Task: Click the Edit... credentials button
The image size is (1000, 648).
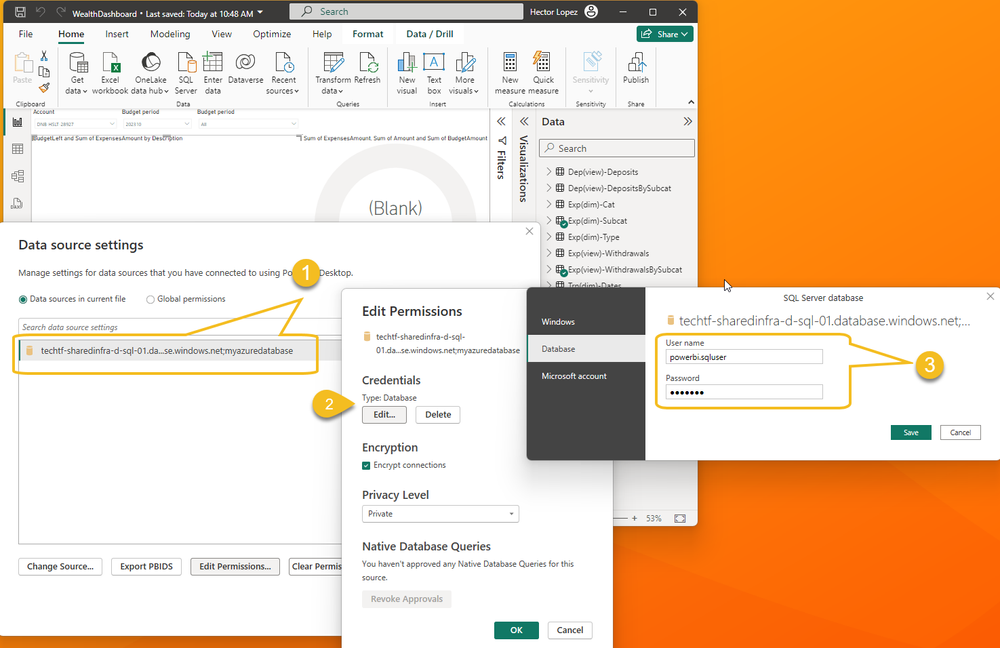Action: [384, 414]
